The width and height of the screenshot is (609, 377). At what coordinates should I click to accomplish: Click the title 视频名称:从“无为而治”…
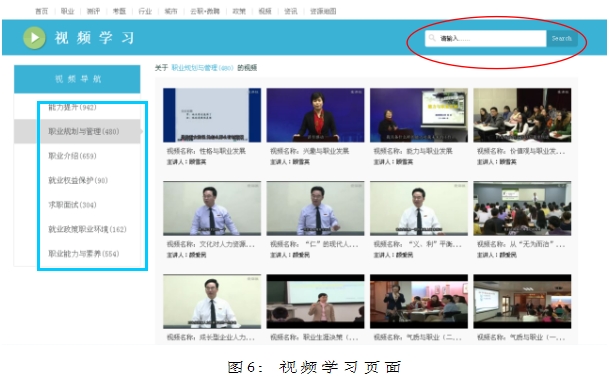[x=521, y=244]
